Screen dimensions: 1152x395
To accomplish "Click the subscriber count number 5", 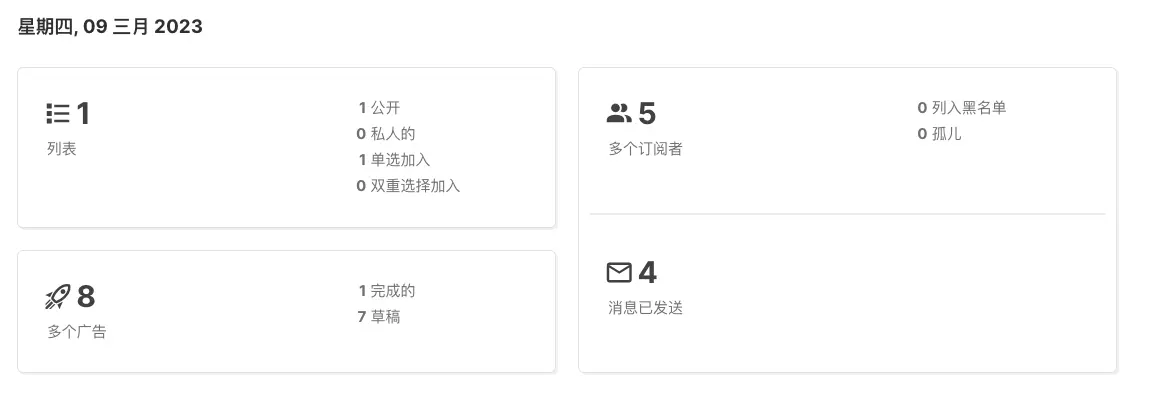I will pos(647,114).
